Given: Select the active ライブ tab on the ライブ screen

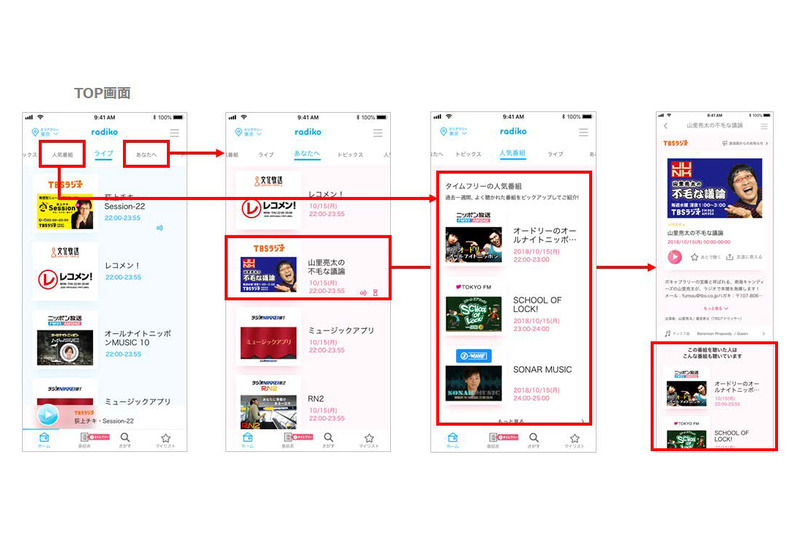Looking at the screenshot, I should pos(104,154).
